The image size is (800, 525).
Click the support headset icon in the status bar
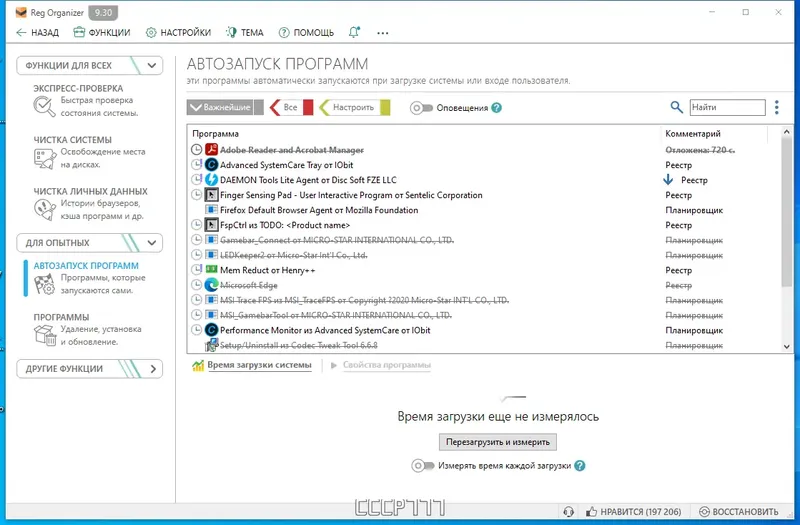[x=568, y=511]
